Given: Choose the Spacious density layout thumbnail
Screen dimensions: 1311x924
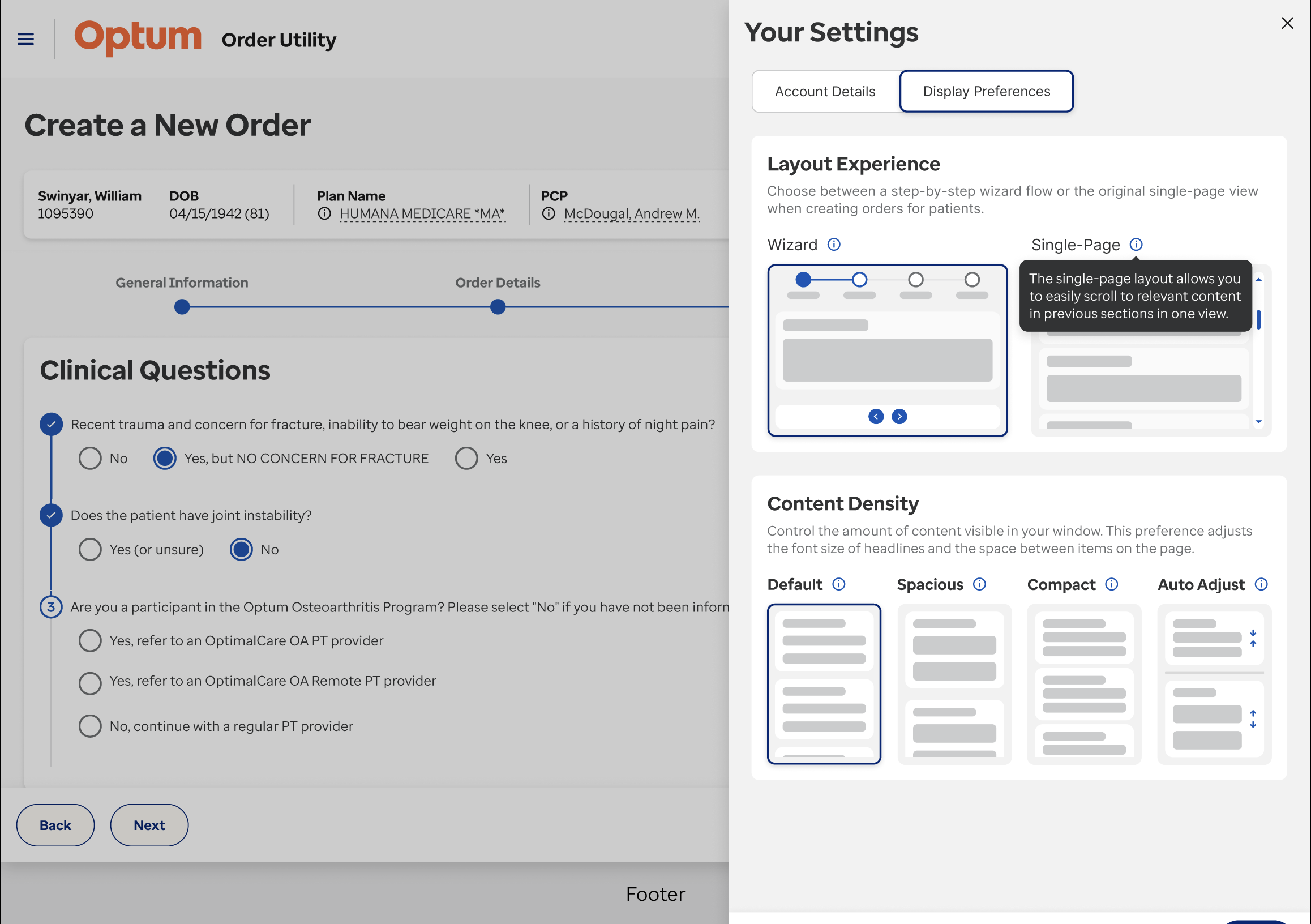Looking at the screenshot, I should [954, 684].
